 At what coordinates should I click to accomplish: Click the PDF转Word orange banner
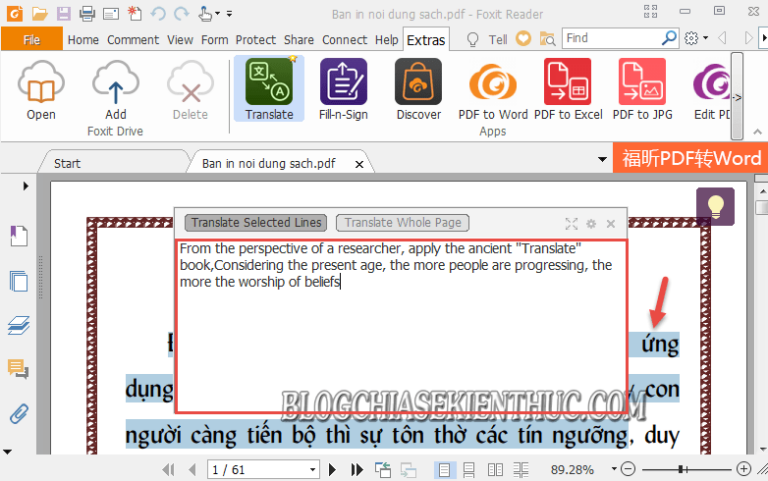691,158
